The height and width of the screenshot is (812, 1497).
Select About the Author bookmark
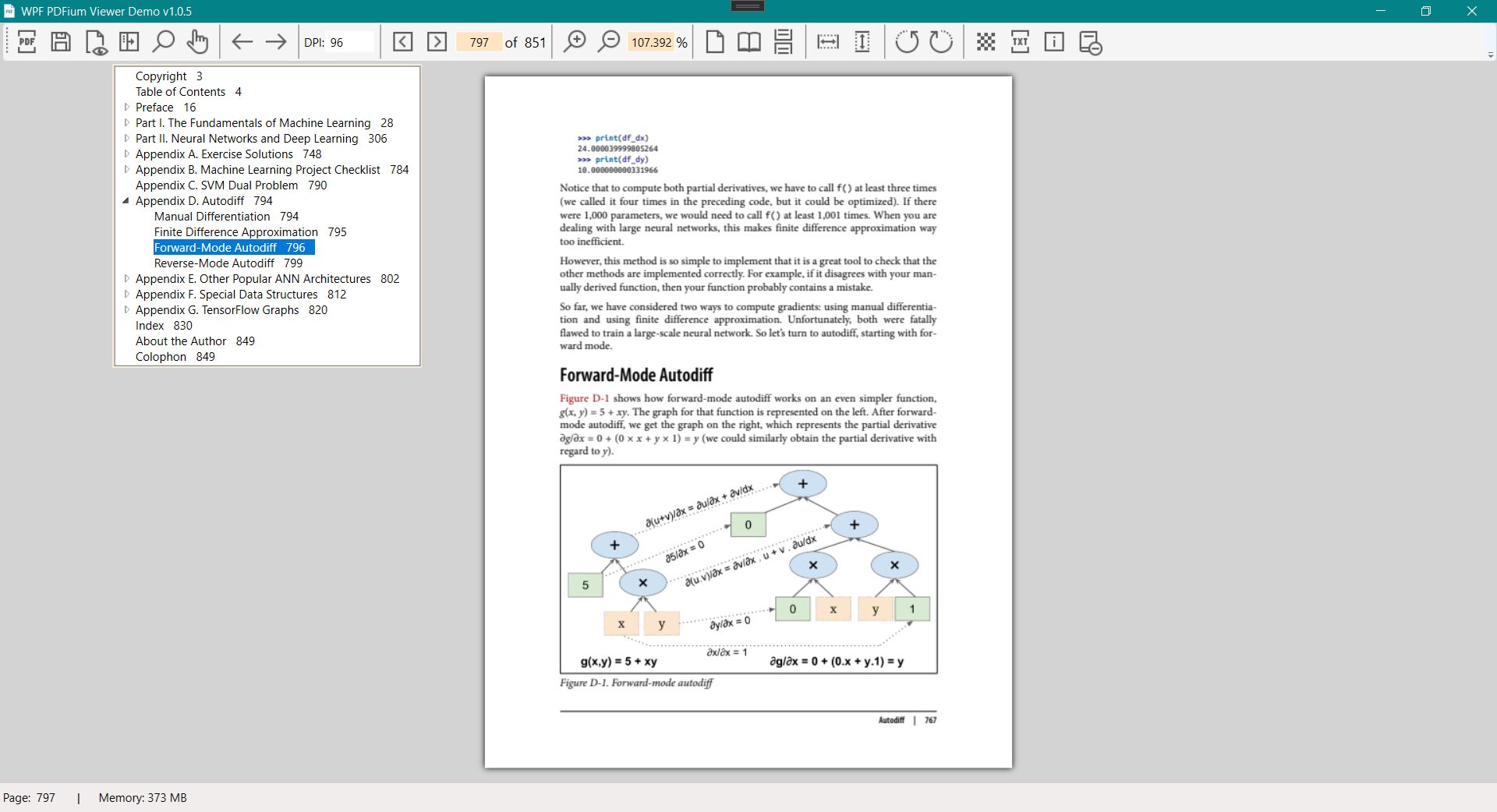pos(195,341)
